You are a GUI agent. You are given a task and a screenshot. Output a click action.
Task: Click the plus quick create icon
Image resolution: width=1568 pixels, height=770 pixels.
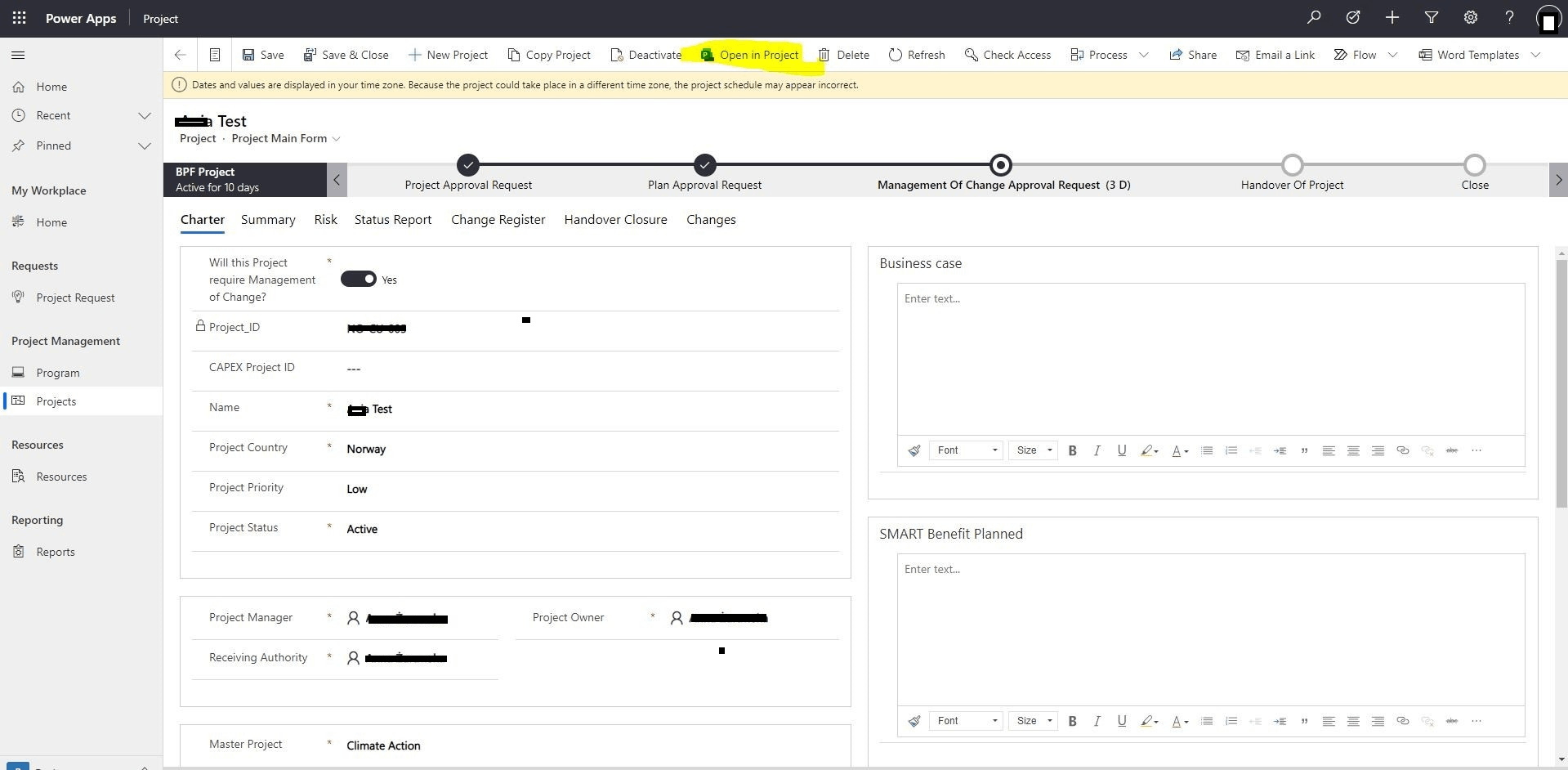[x=1392, y=17]
